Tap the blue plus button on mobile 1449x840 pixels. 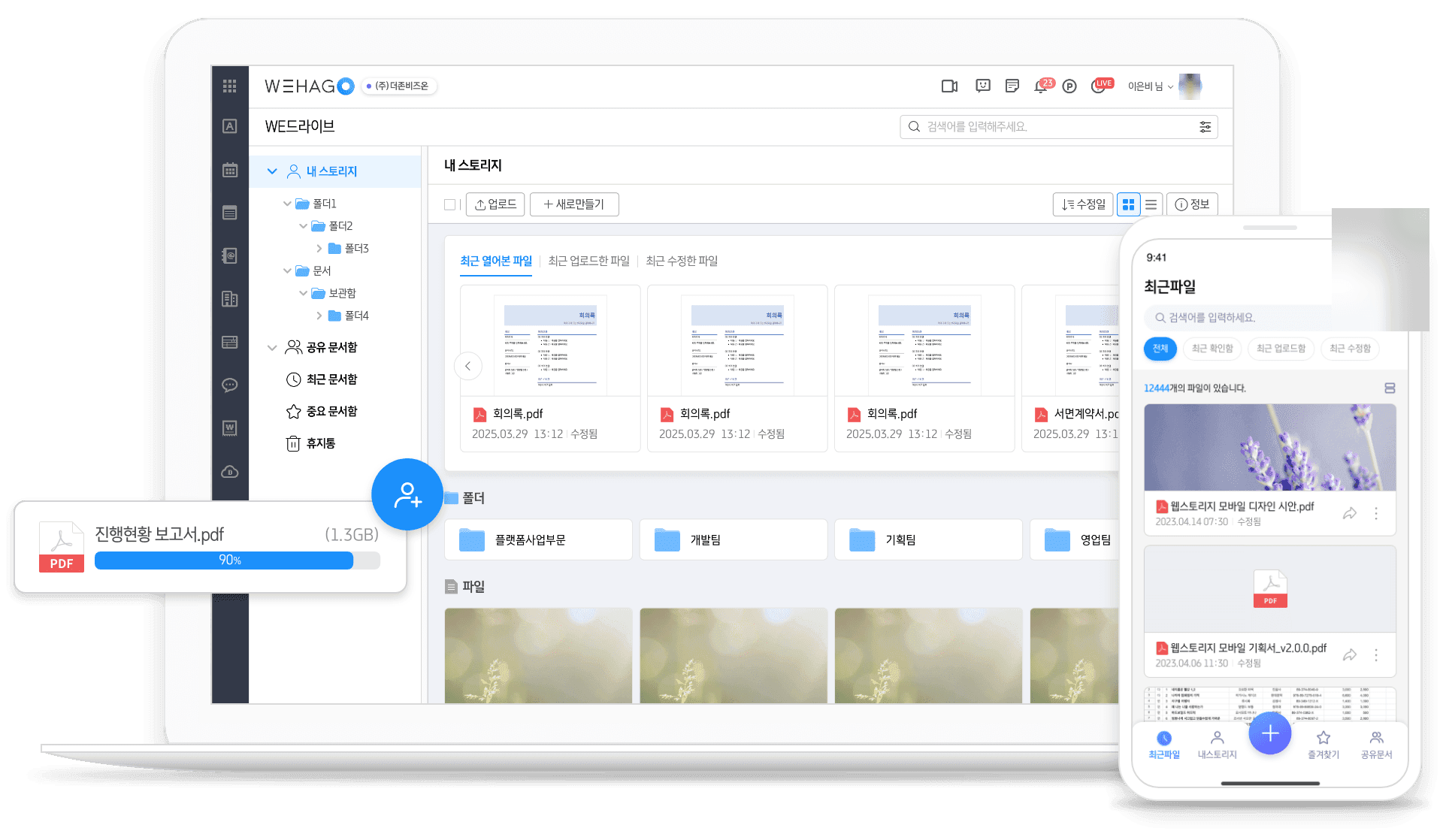click(1270, 733)
